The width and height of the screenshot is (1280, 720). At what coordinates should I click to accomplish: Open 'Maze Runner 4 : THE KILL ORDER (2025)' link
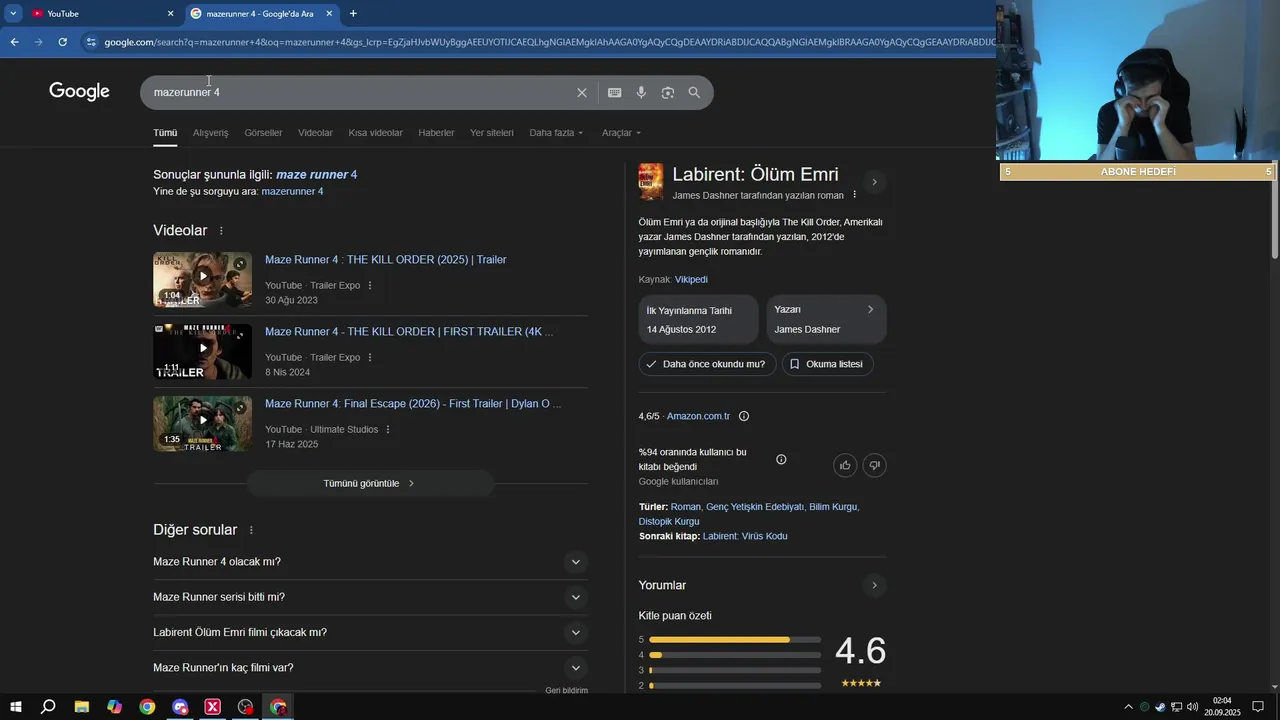pos(385,260)
